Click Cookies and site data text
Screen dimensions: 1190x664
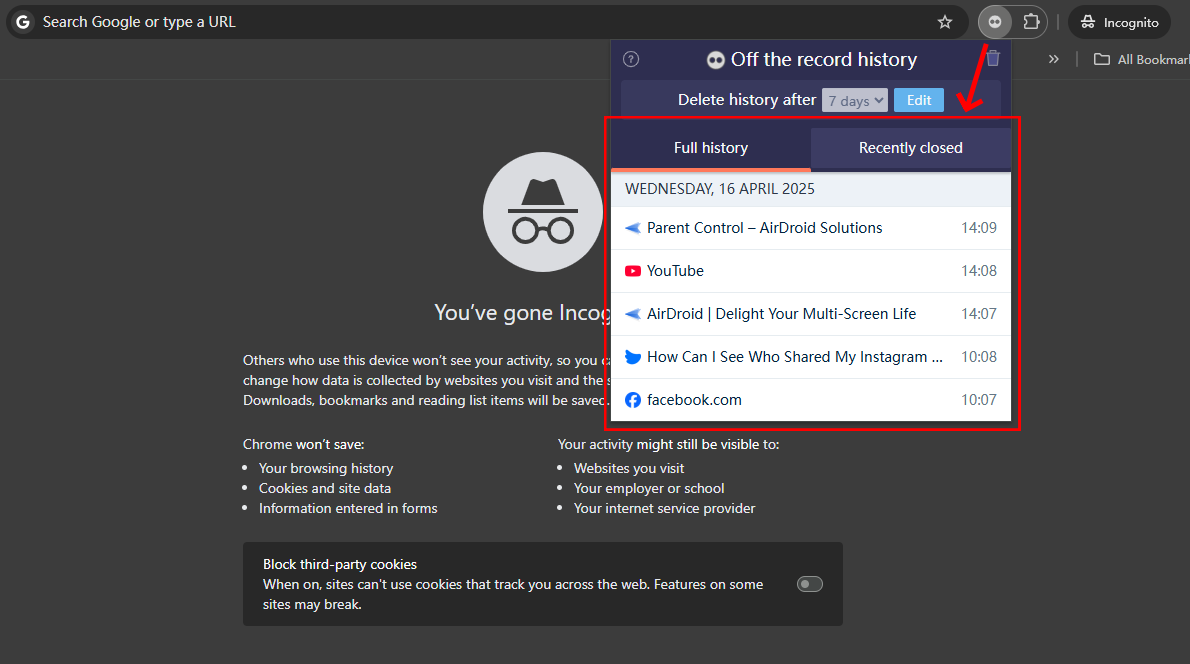(325, 489)
